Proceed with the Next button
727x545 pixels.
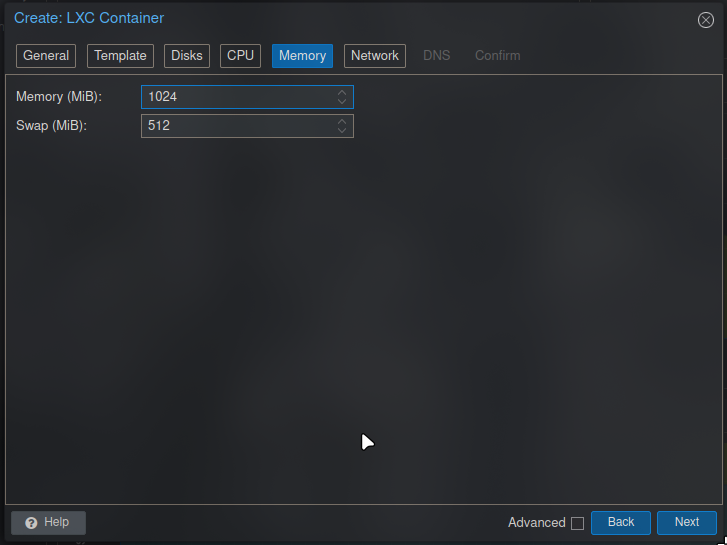pyautogui.click(x=686, y=522)
